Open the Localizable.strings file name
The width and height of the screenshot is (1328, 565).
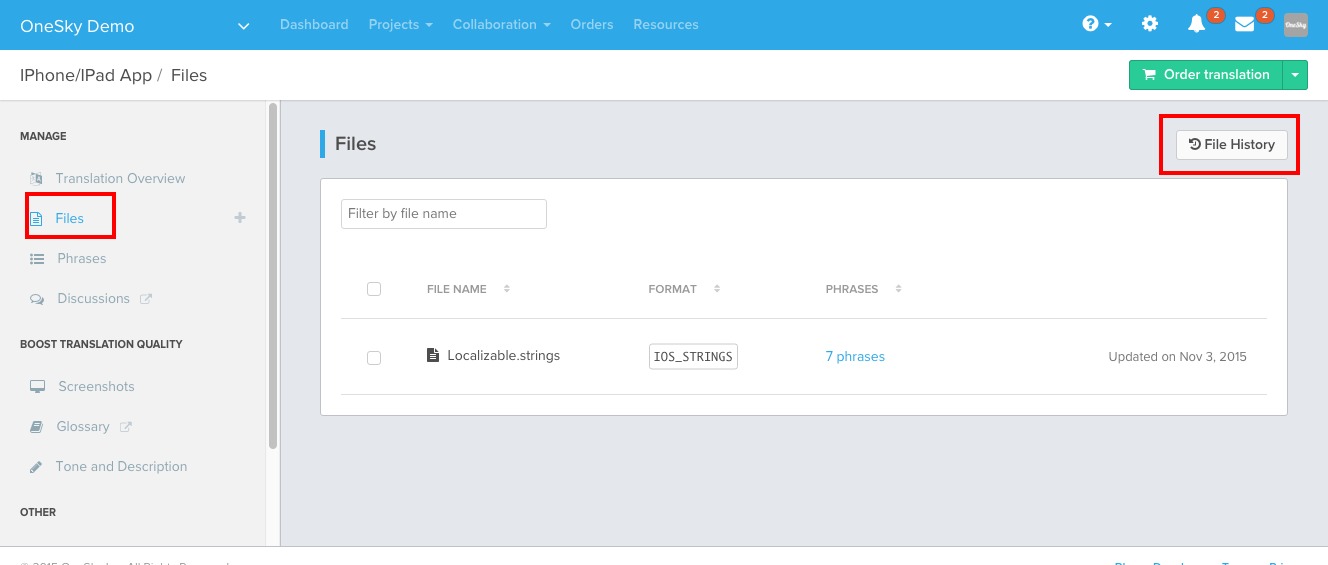[504, 355]
